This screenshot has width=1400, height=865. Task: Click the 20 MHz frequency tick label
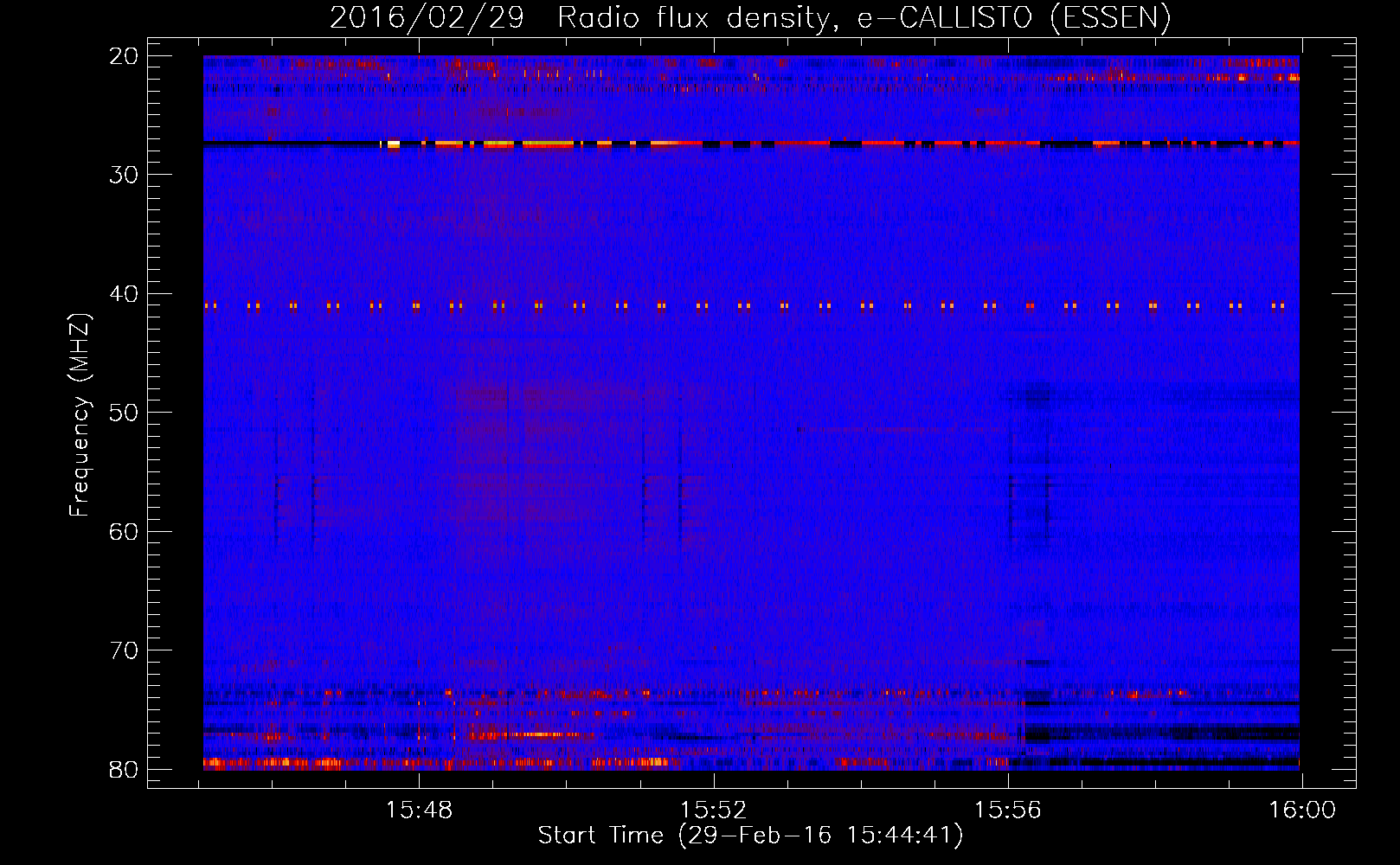[125, 56]
